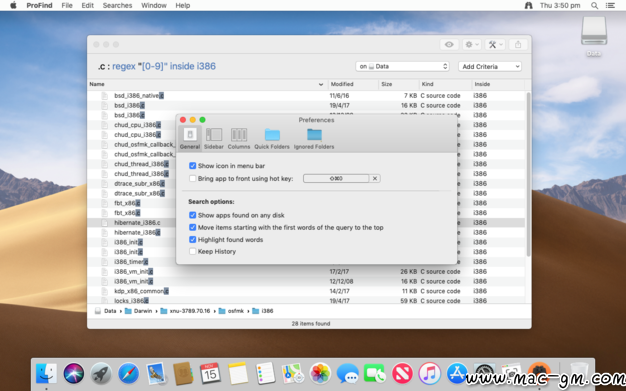Enable Bring app to front using hot key
626x391 pixels.
192,179
